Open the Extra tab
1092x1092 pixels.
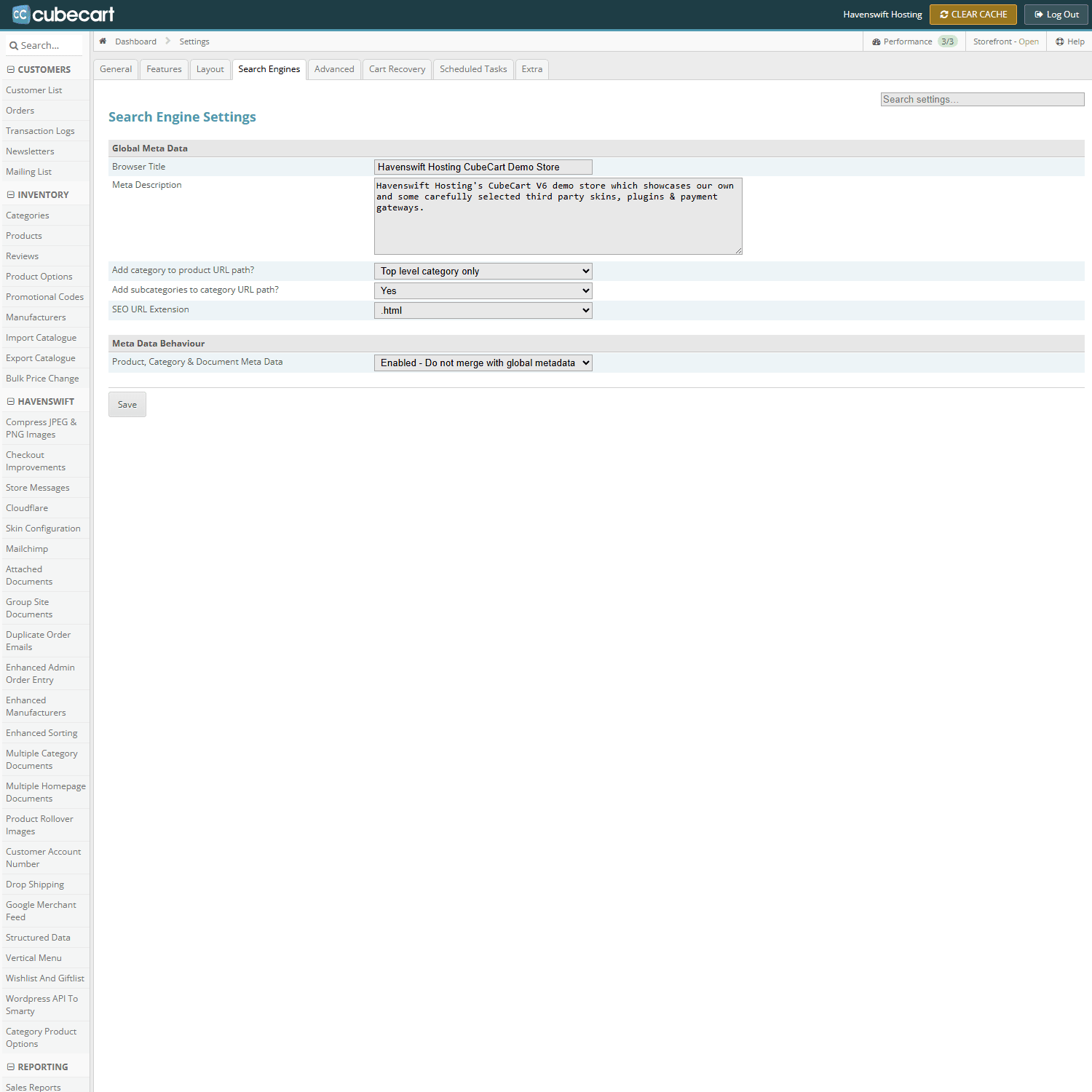[532, 69]
